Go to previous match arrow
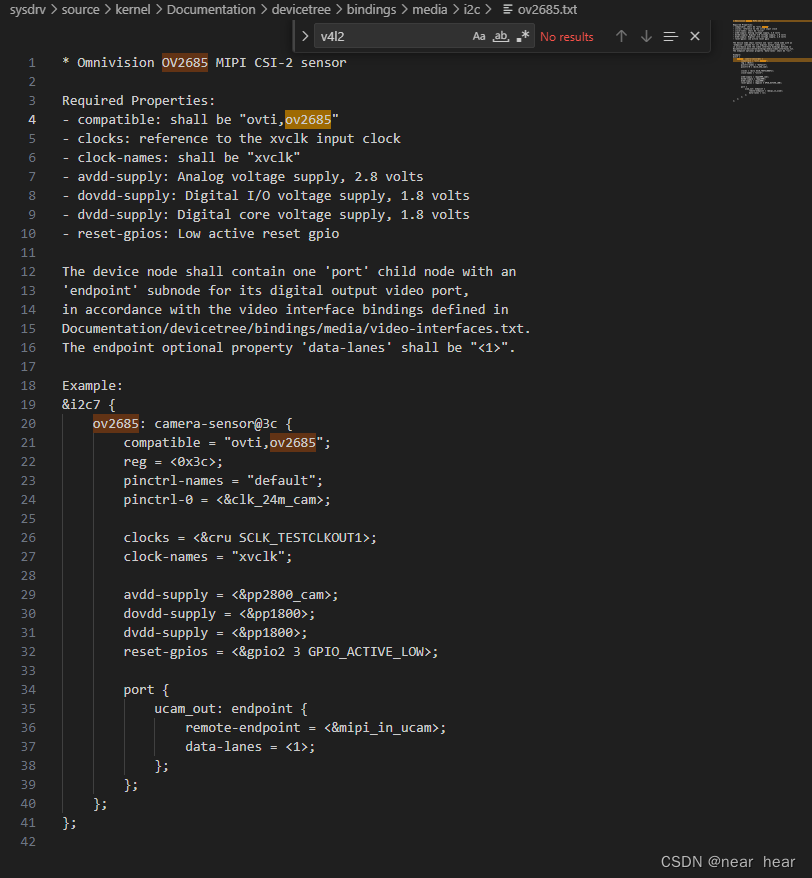 coord(621,36)
